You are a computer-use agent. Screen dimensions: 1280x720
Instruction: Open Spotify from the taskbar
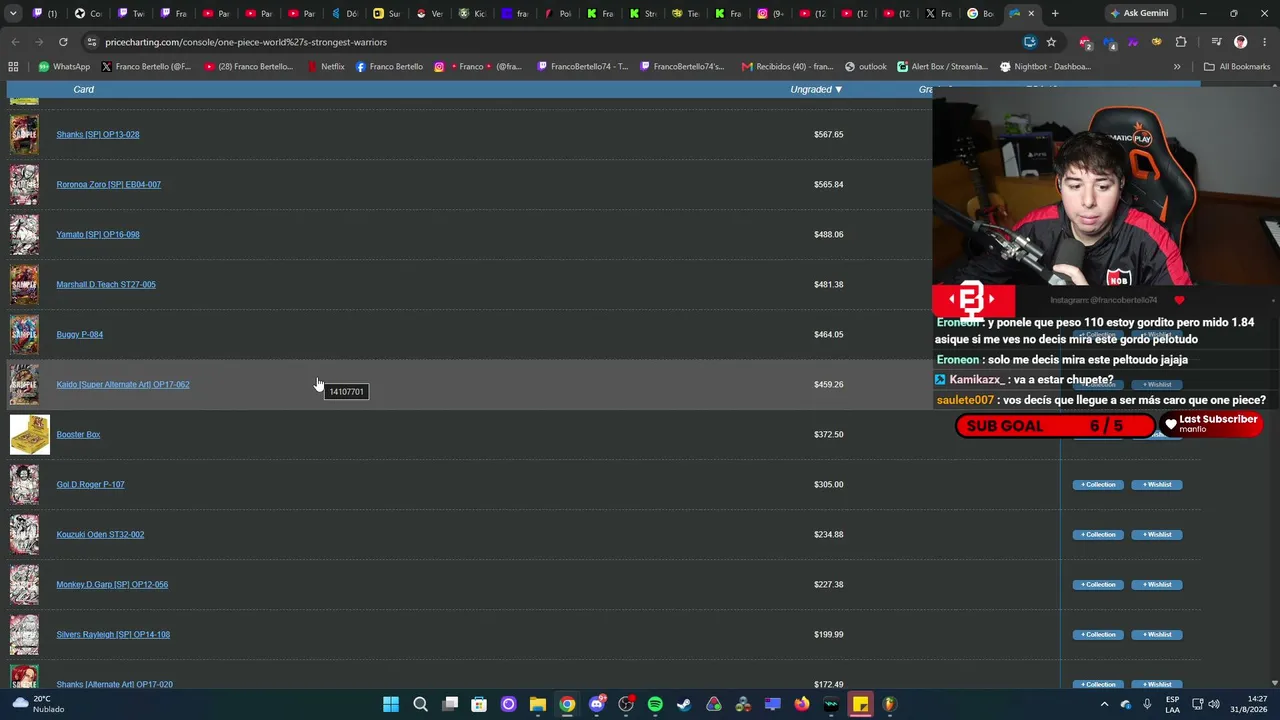[655, 704]
